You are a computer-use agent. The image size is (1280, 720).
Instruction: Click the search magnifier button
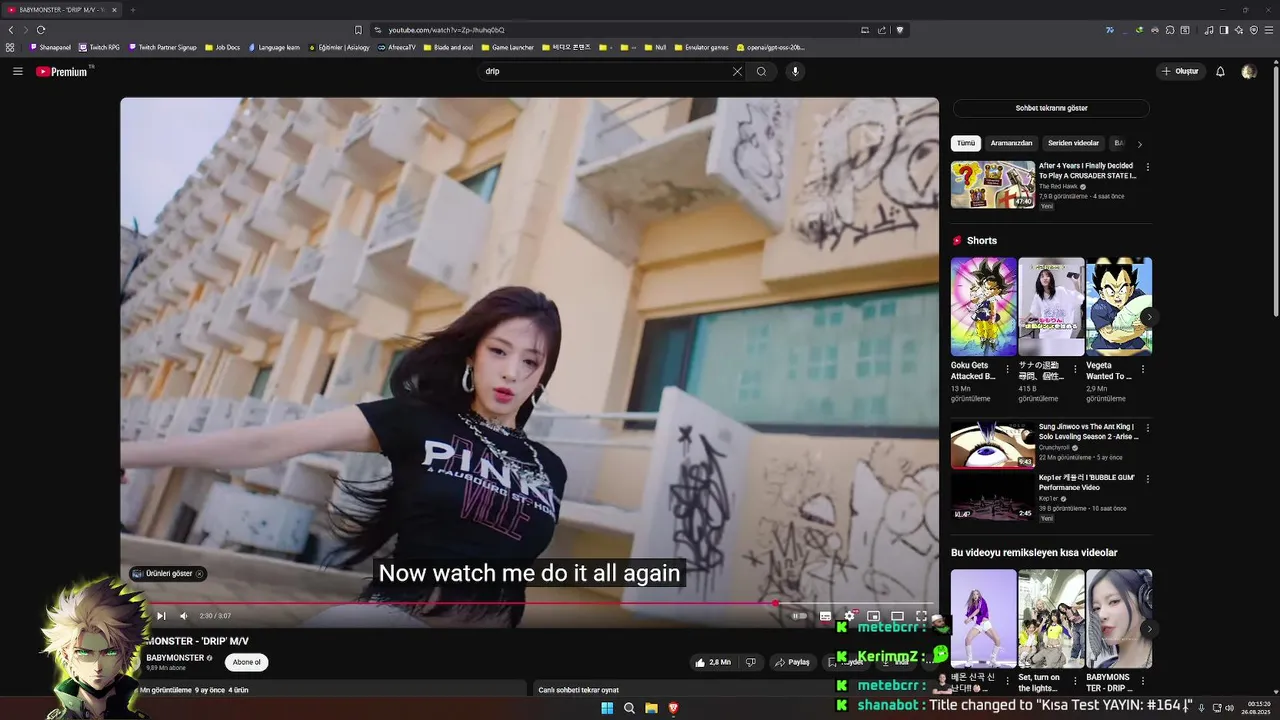coord(761,71)
